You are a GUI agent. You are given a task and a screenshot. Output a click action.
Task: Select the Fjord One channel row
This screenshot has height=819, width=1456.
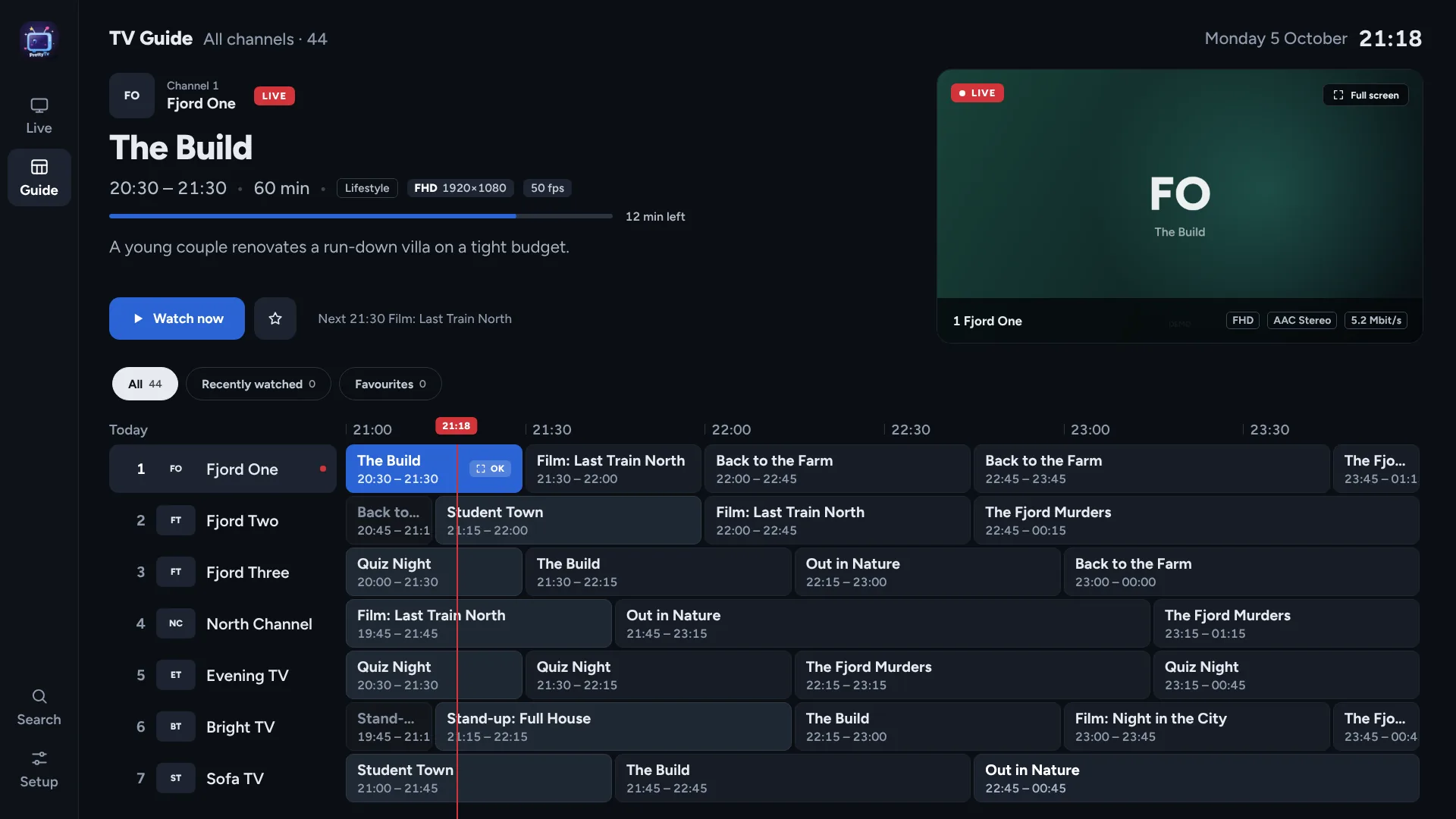pyautogui.click(x=223, y=469)
